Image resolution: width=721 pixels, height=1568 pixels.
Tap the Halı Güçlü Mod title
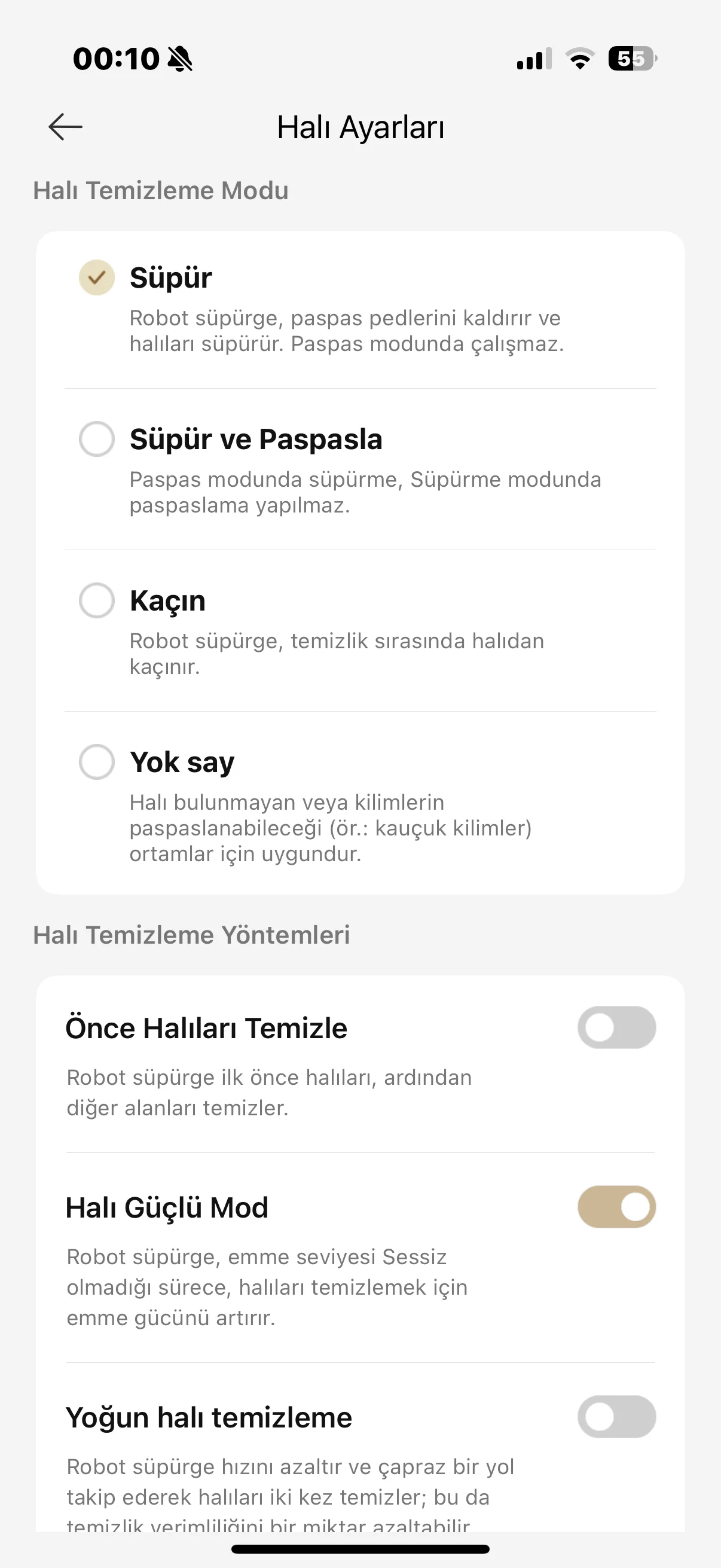click(x=167, y=1207)
